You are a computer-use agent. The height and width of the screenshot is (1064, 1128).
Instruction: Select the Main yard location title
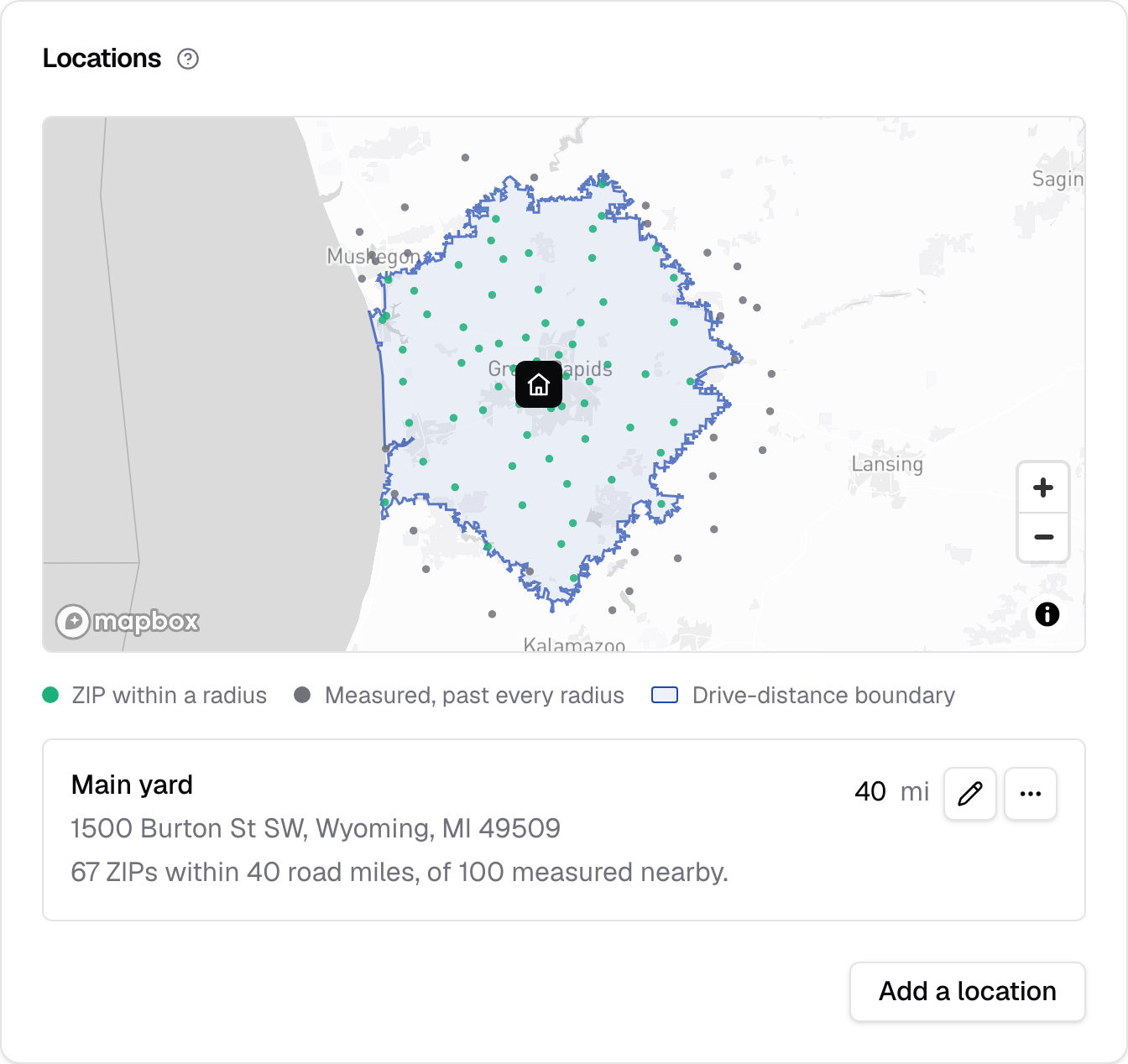132,785
